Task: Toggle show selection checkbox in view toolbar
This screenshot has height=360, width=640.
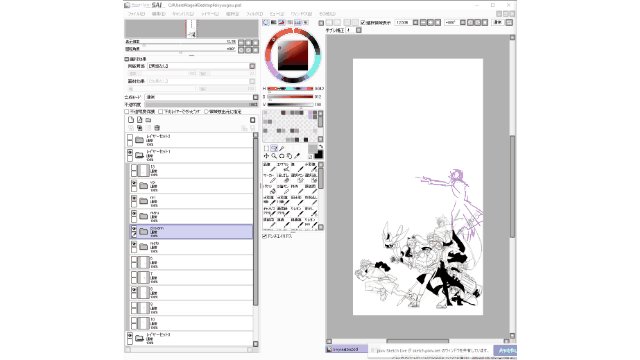Action: tap(363, 23)
